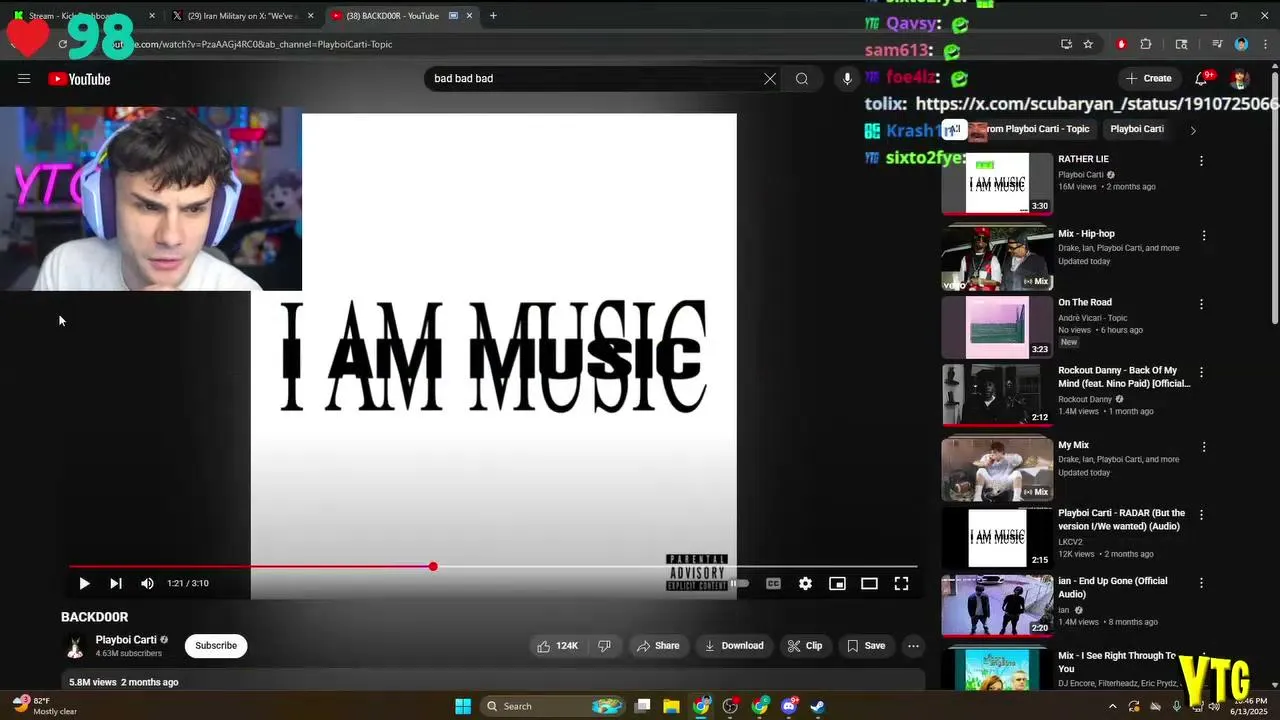Open 'On The Road' video thumbnail

pos(997,327)
